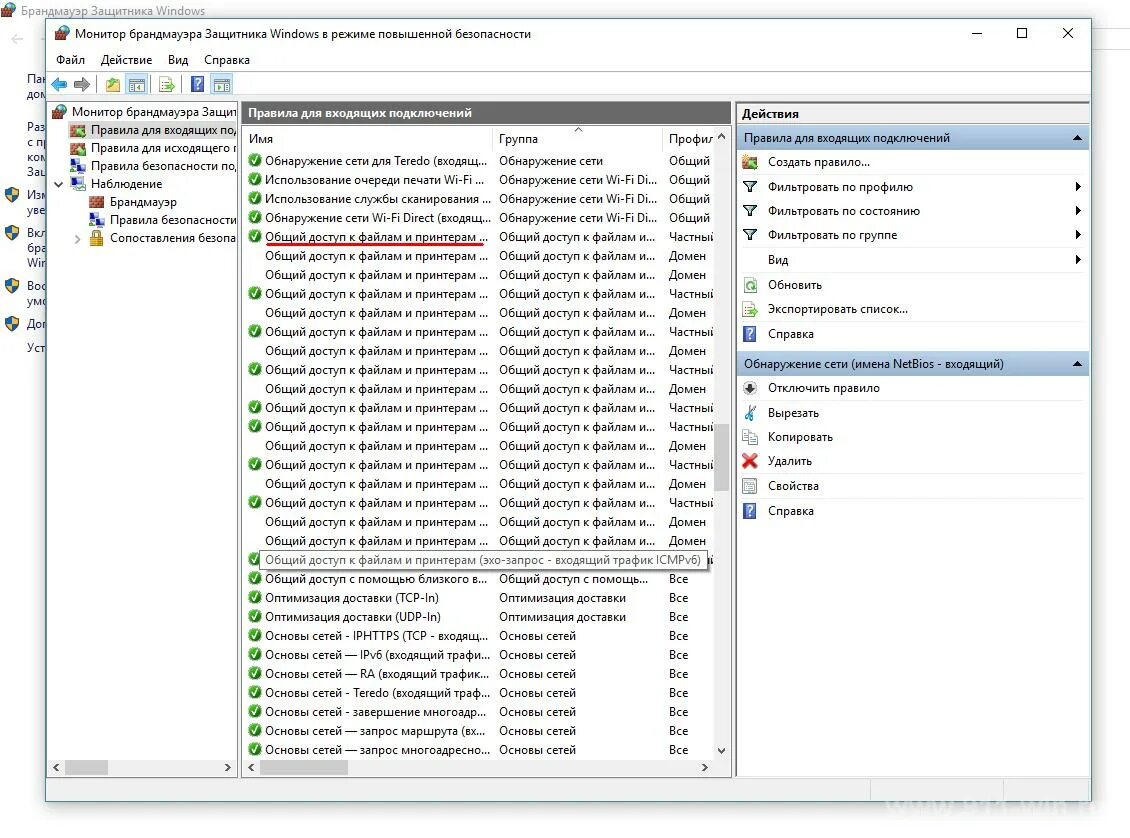Select rule Основы сетей — RA (входящий трафик...
Viewport: 1130px width, 838px height.
(x=376, y=674)
